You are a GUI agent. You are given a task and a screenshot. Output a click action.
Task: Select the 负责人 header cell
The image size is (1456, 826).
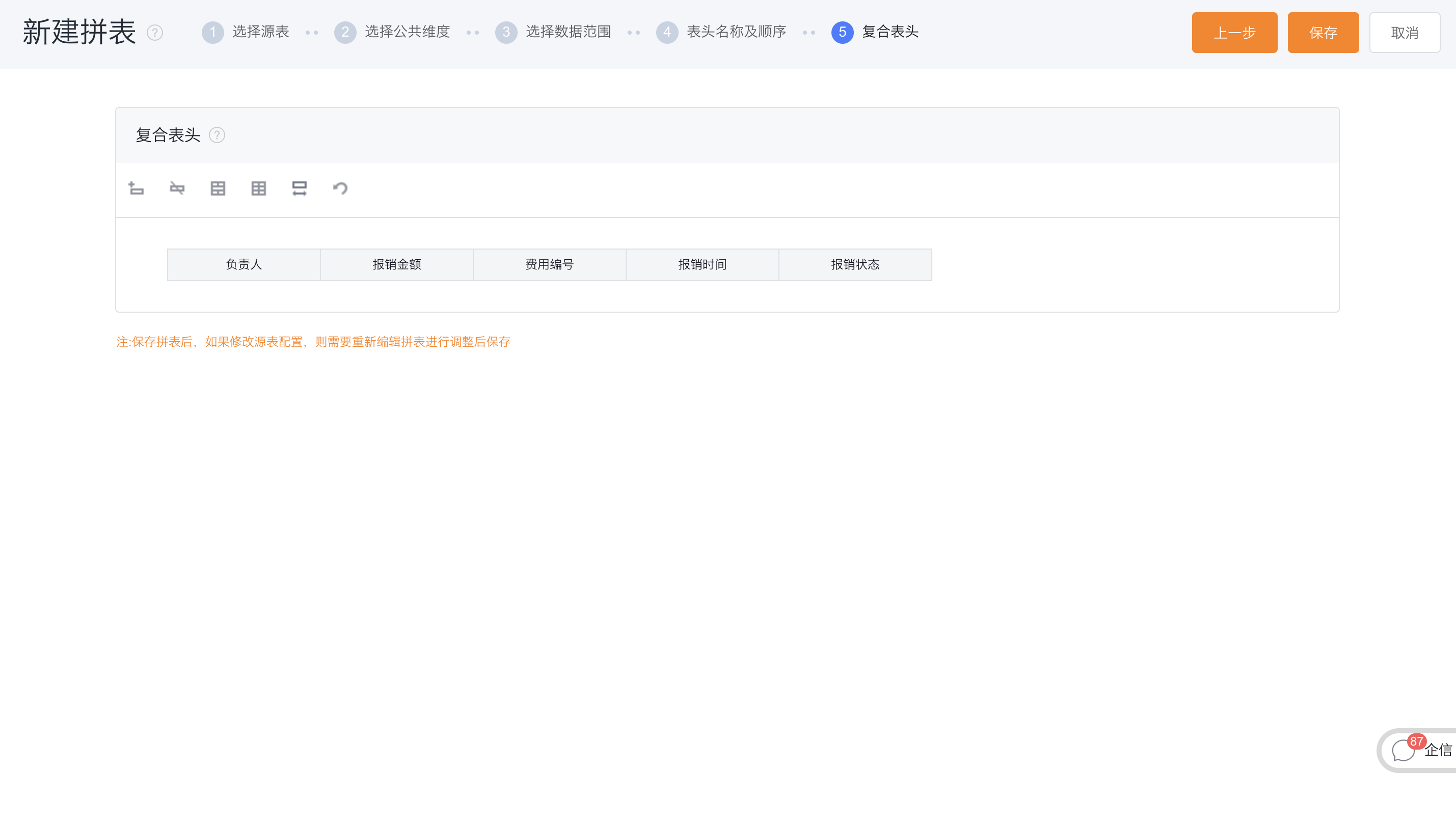click(244, 265)
